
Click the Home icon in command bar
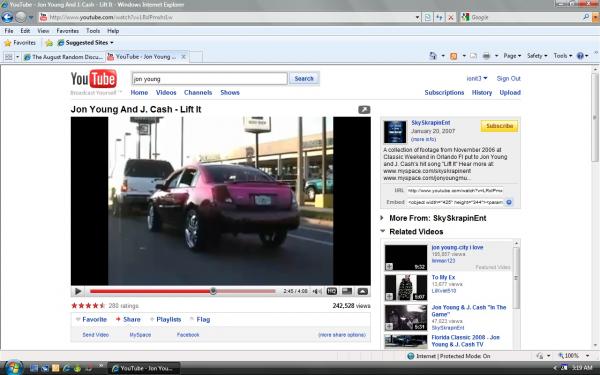tap(433, 56)
